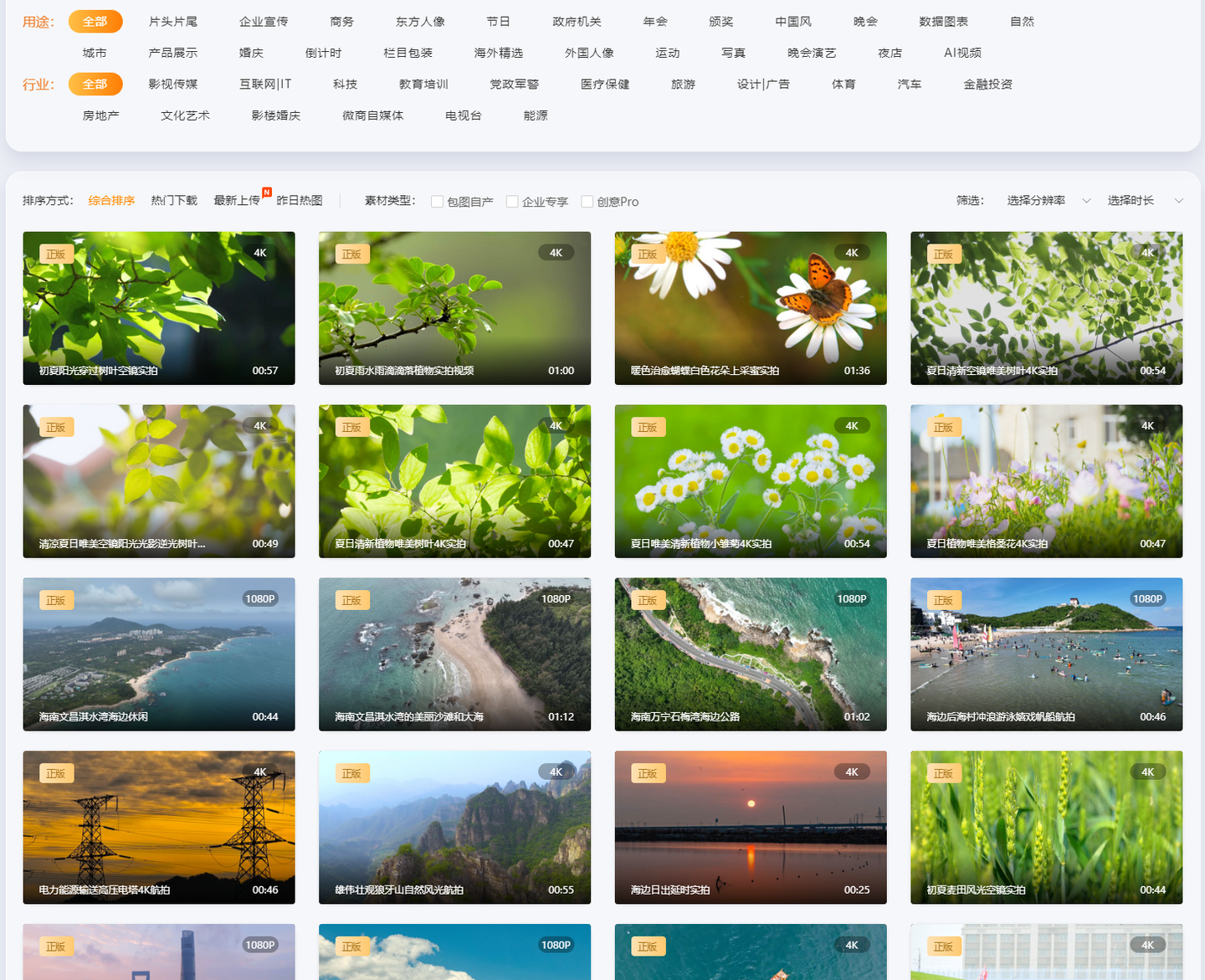Open the 夏日清新空镜唯美树叶4K实拍 thumbnail
This screenshot has height=980, width=1205.
pyautogui.click(x=1046, y=308)
